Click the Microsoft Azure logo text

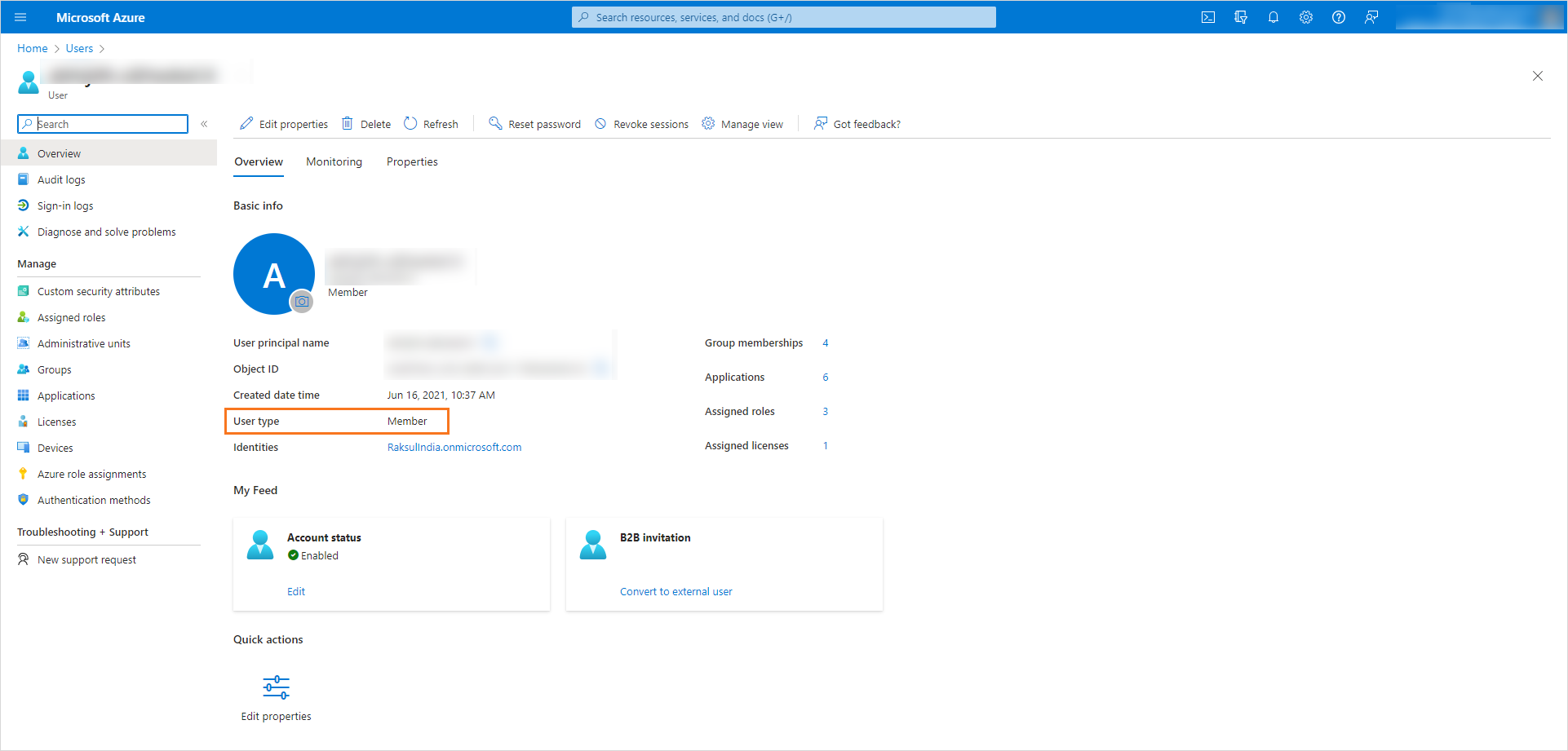(x=100, y=17)
